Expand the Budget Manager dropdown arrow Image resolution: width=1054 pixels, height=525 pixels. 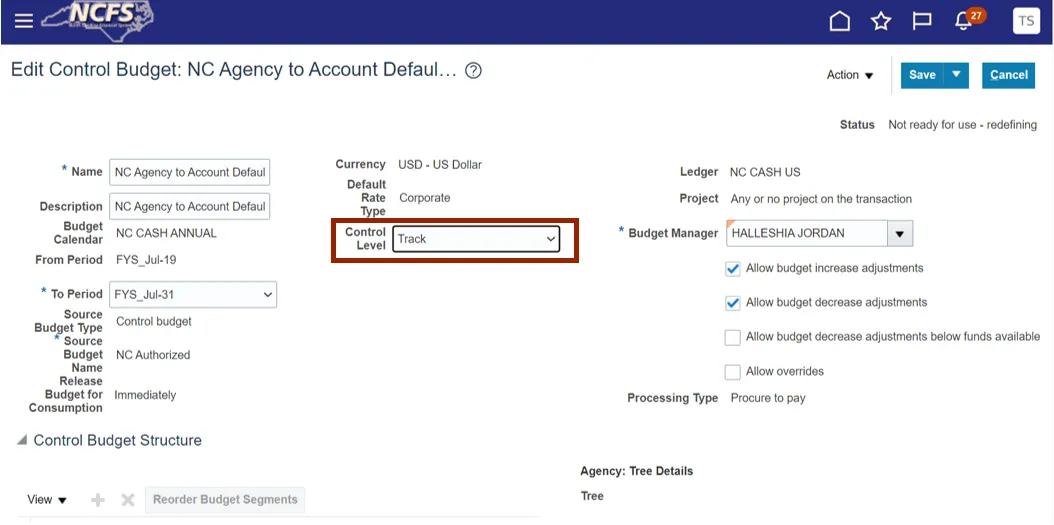pos(900,234)
